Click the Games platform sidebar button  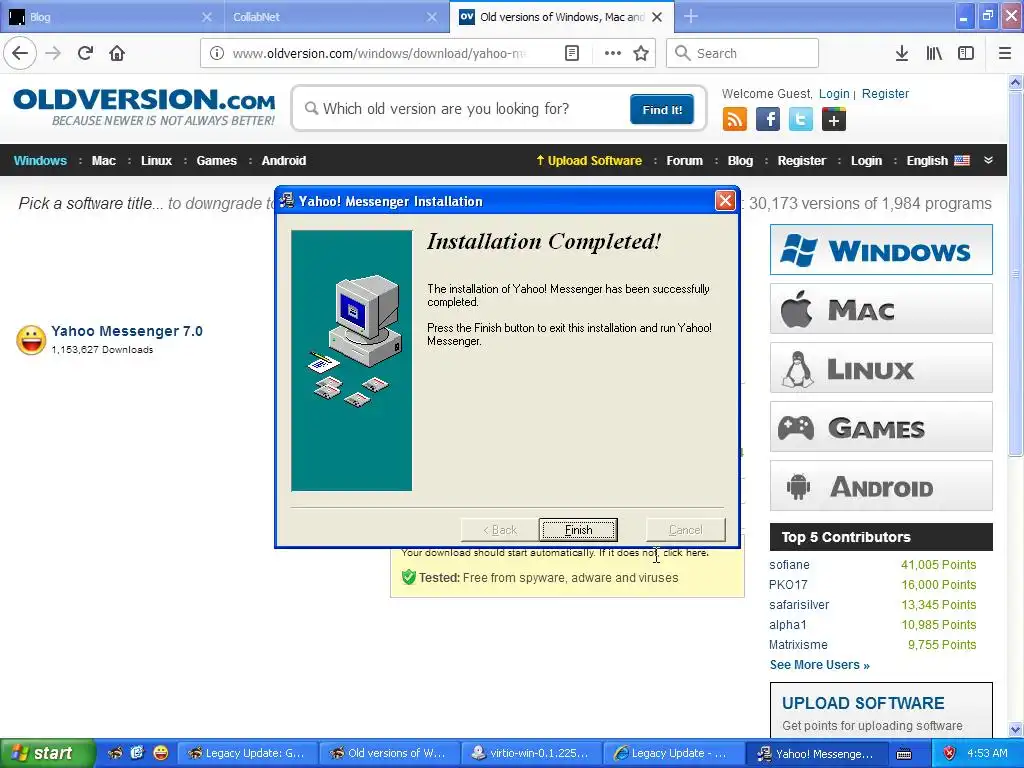tap(881, 427)
